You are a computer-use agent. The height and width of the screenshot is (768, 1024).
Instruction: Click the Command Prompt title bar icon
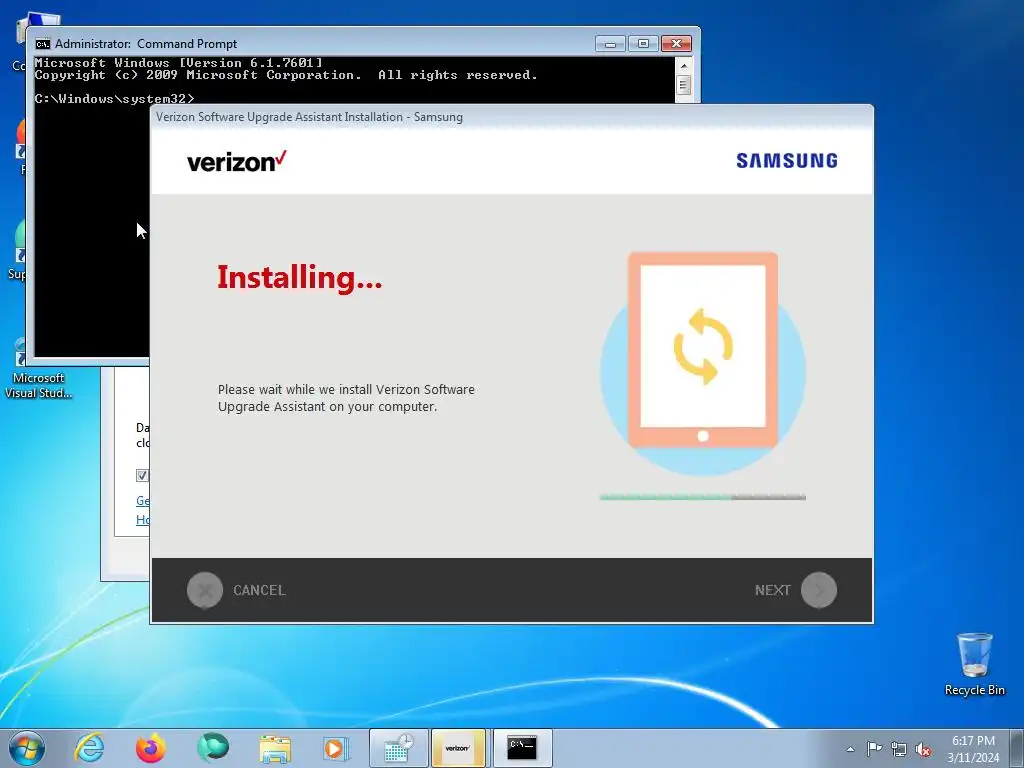pos(43,44)
